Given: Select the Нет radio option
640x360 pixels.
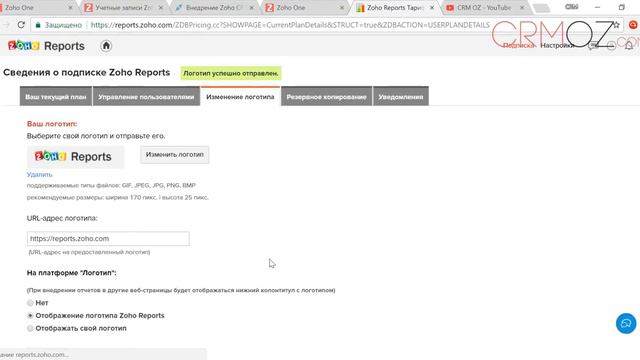Looking at the screenshot, I should coord(30,303).
